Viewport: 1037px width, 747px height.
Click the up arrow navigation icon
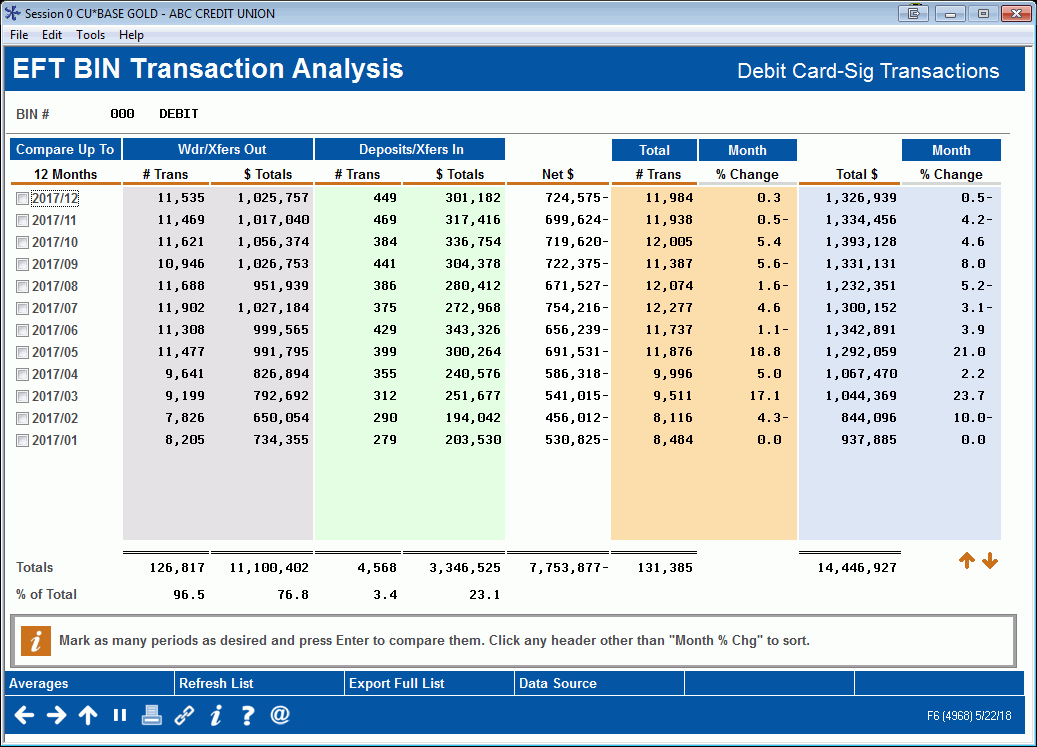pyautogui.click(x=88, y=715)
